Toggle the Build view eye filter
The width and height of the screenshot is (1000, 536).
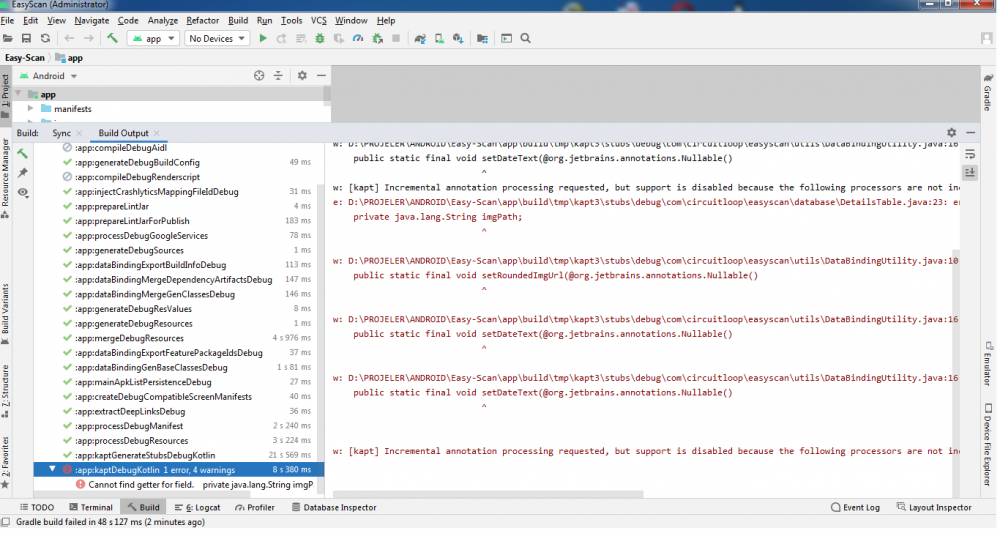[23, 192]
